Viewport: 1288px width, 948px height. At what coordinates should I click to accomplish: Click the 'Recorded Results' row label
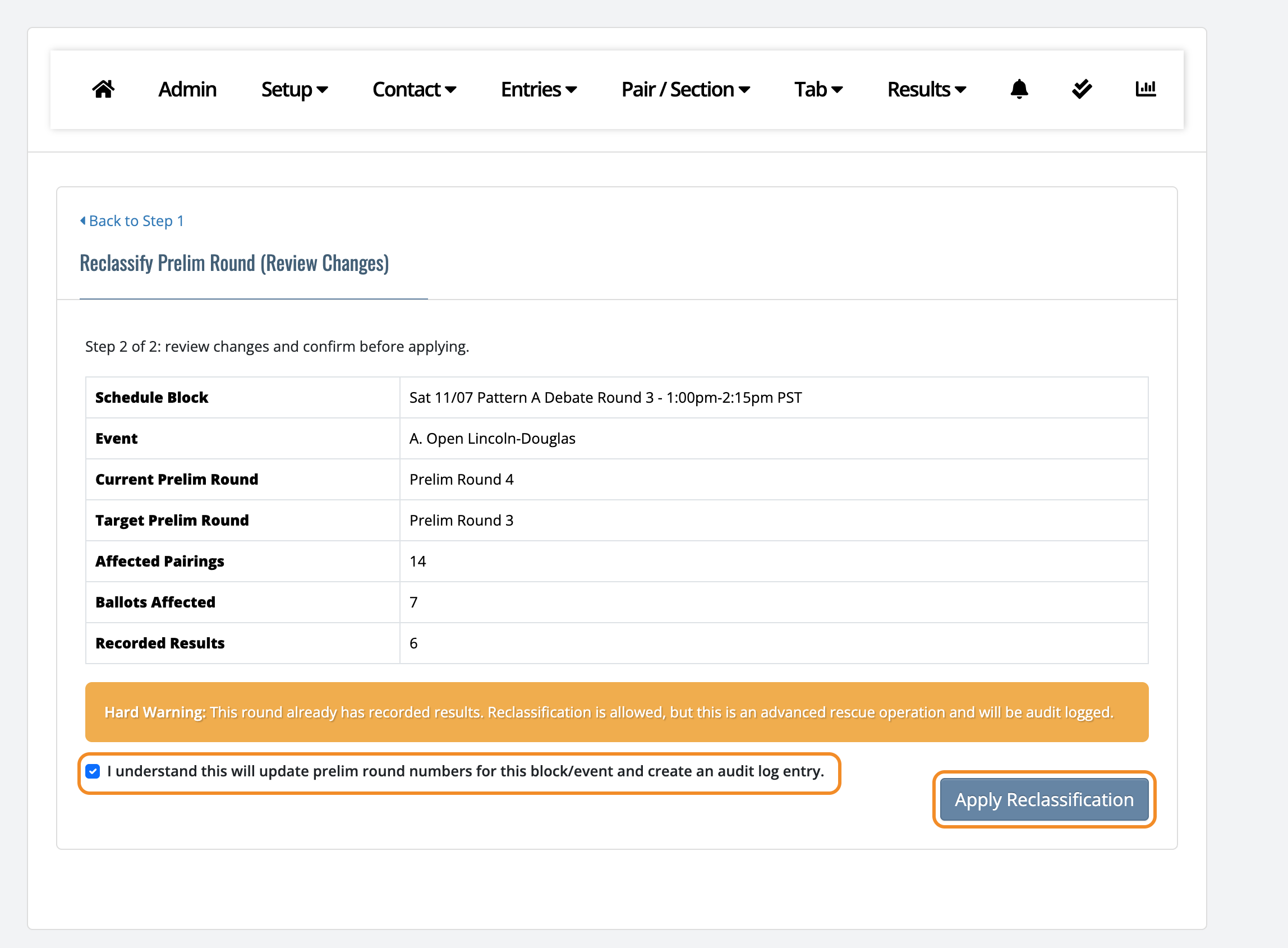click(x=160, y=643)
